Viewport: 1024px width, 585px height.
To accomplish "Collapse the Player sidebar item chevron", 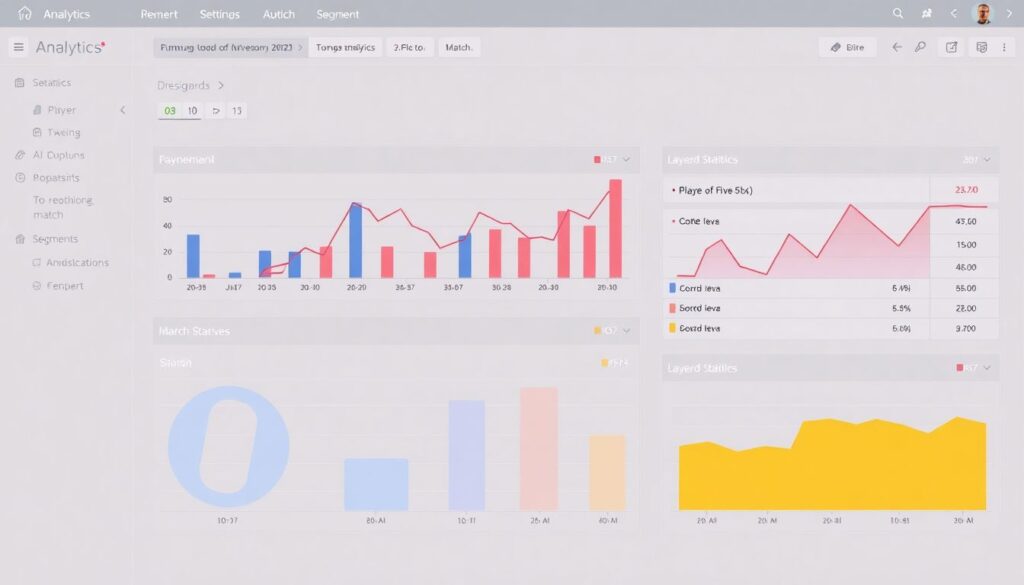I will pos(123,110).
